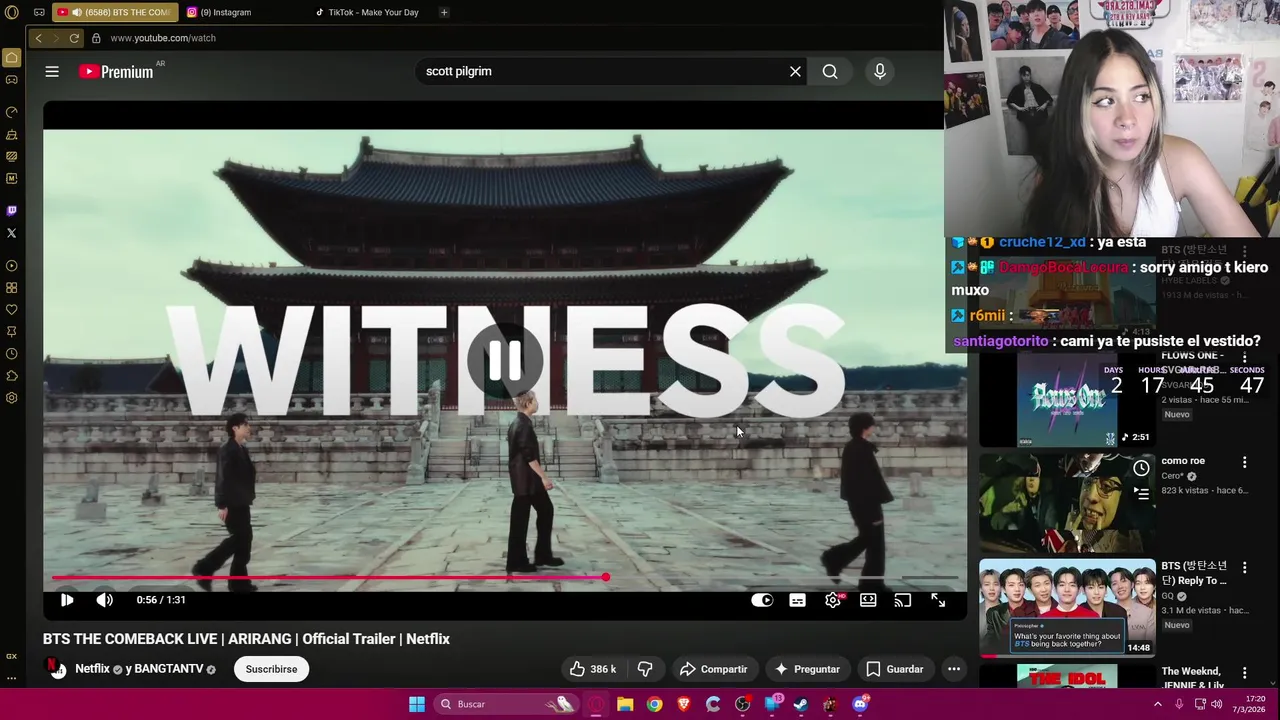Cast the video to a device
This screenshot has width=1280, height=720.
pyautogui.click(x=903, y=600)
